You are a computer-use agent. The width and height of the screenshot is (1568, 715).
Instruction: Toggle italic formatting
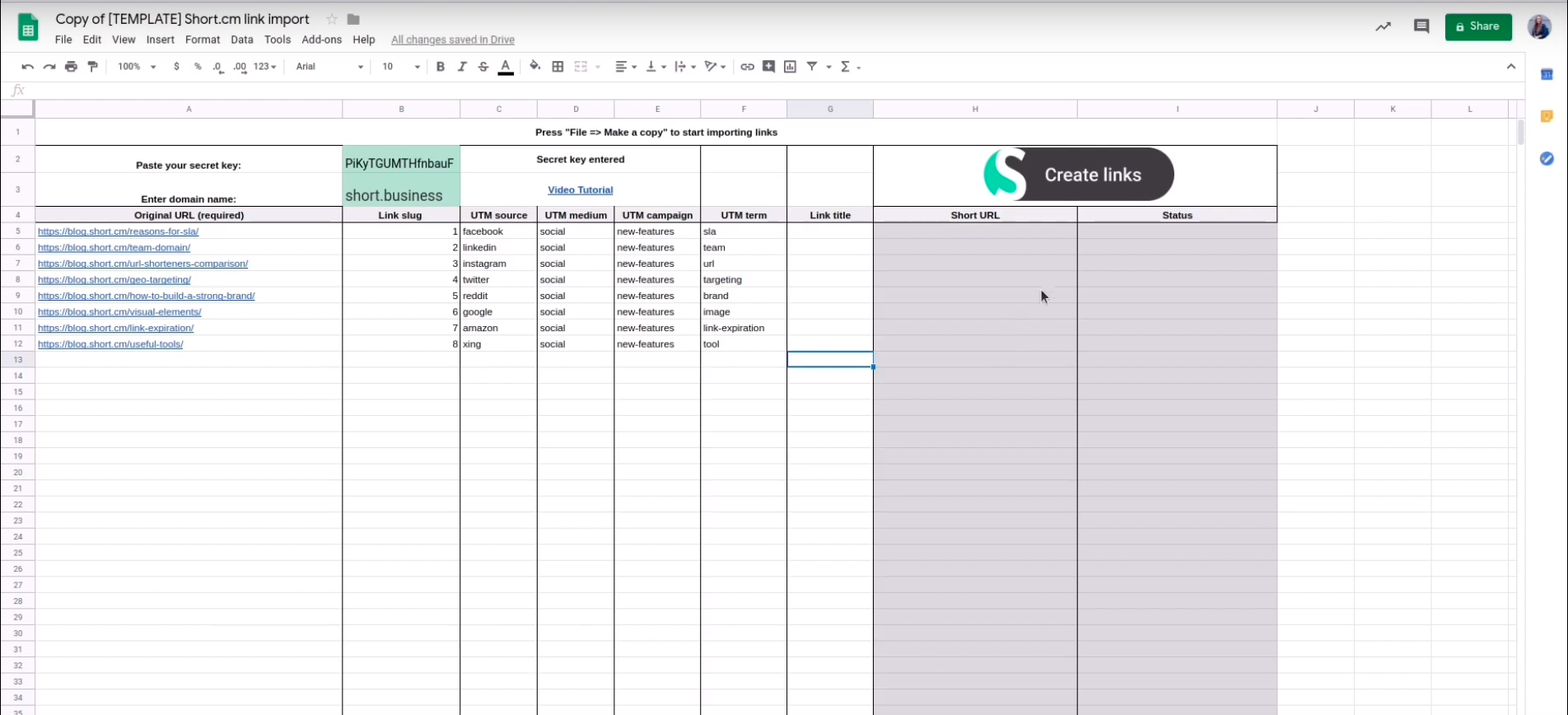[462, 67]
